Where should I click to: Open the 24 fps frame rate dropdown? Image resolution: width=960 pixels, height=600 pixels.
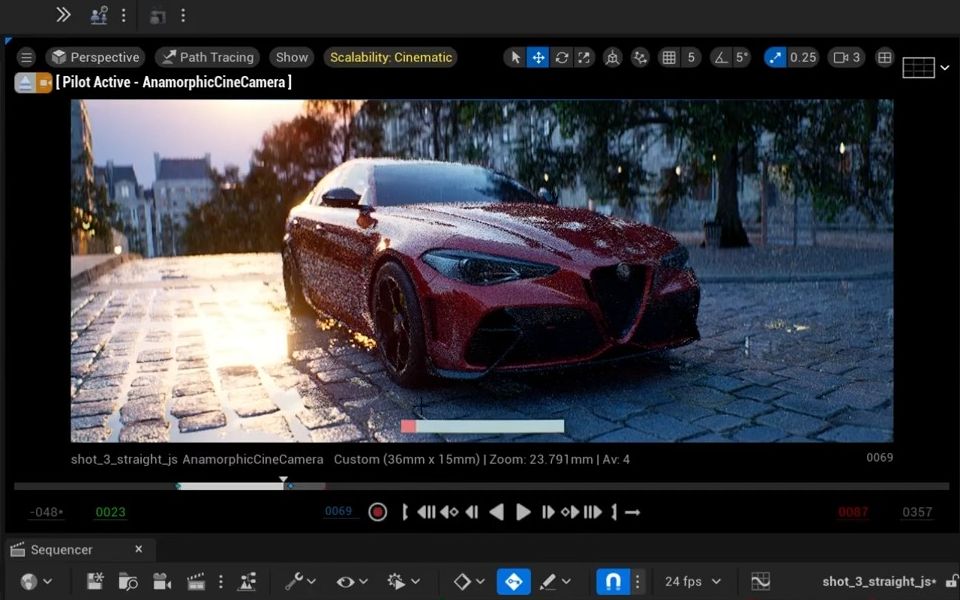[690, 581]
